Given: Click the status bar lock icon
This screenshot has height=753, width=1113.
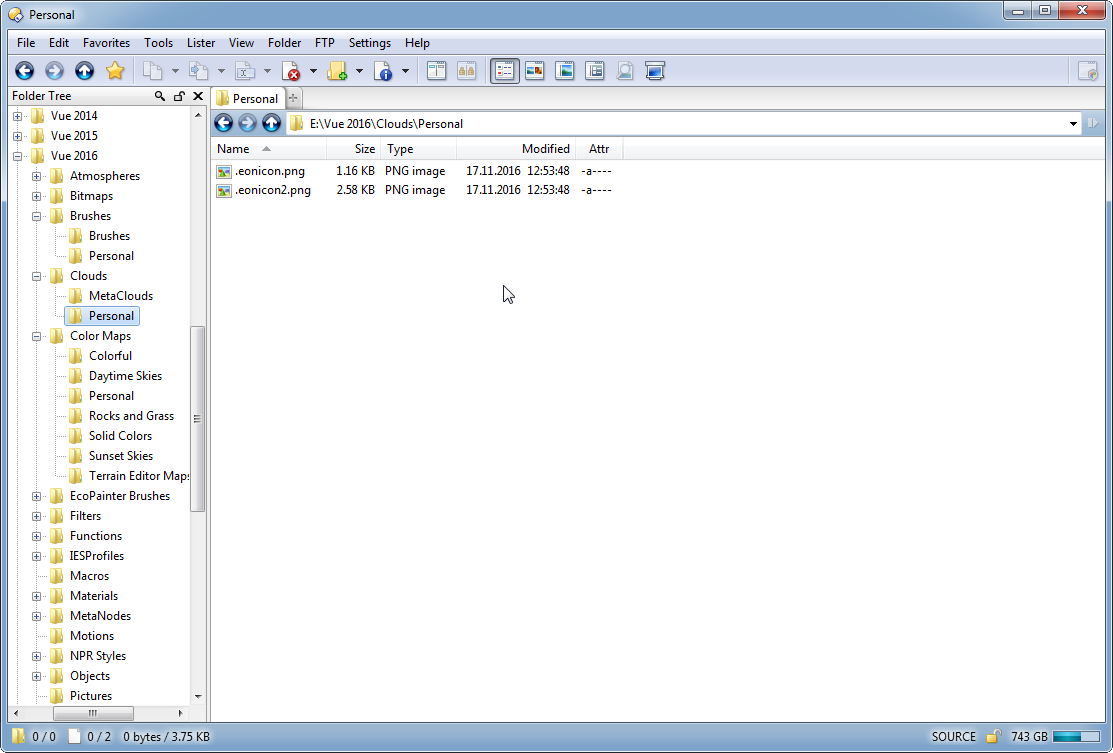Looking at the screenshot, I should (994, 737).
